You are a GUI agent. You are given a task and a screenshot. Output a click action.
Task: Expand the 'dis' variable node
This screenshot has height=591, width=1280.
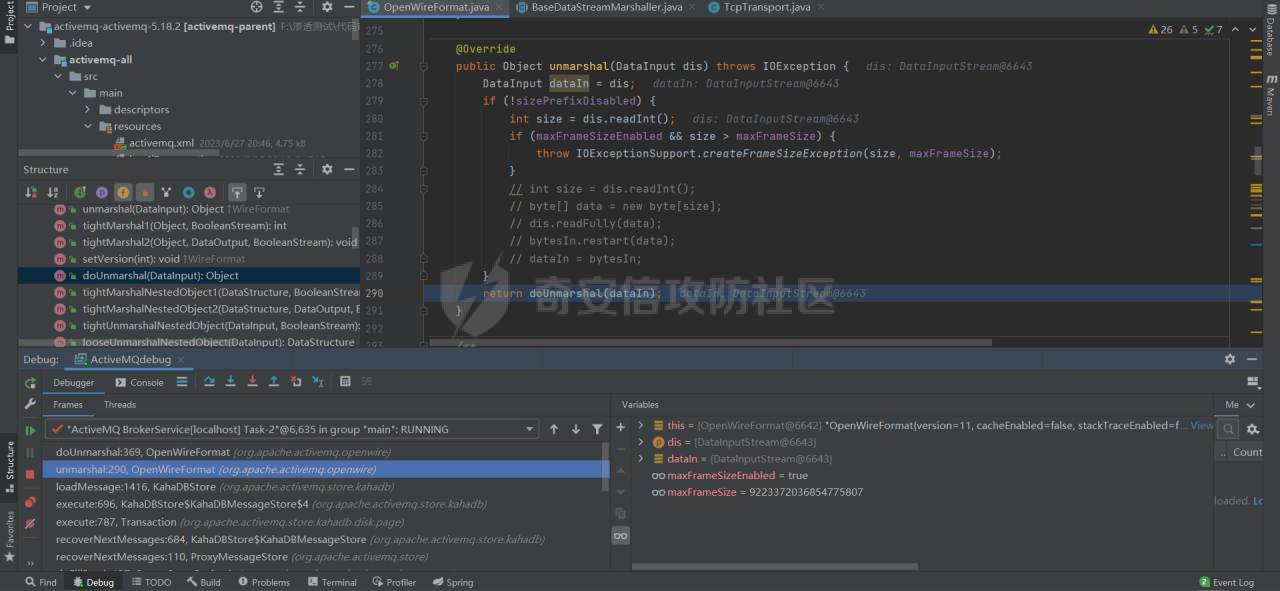click(641, 442)
